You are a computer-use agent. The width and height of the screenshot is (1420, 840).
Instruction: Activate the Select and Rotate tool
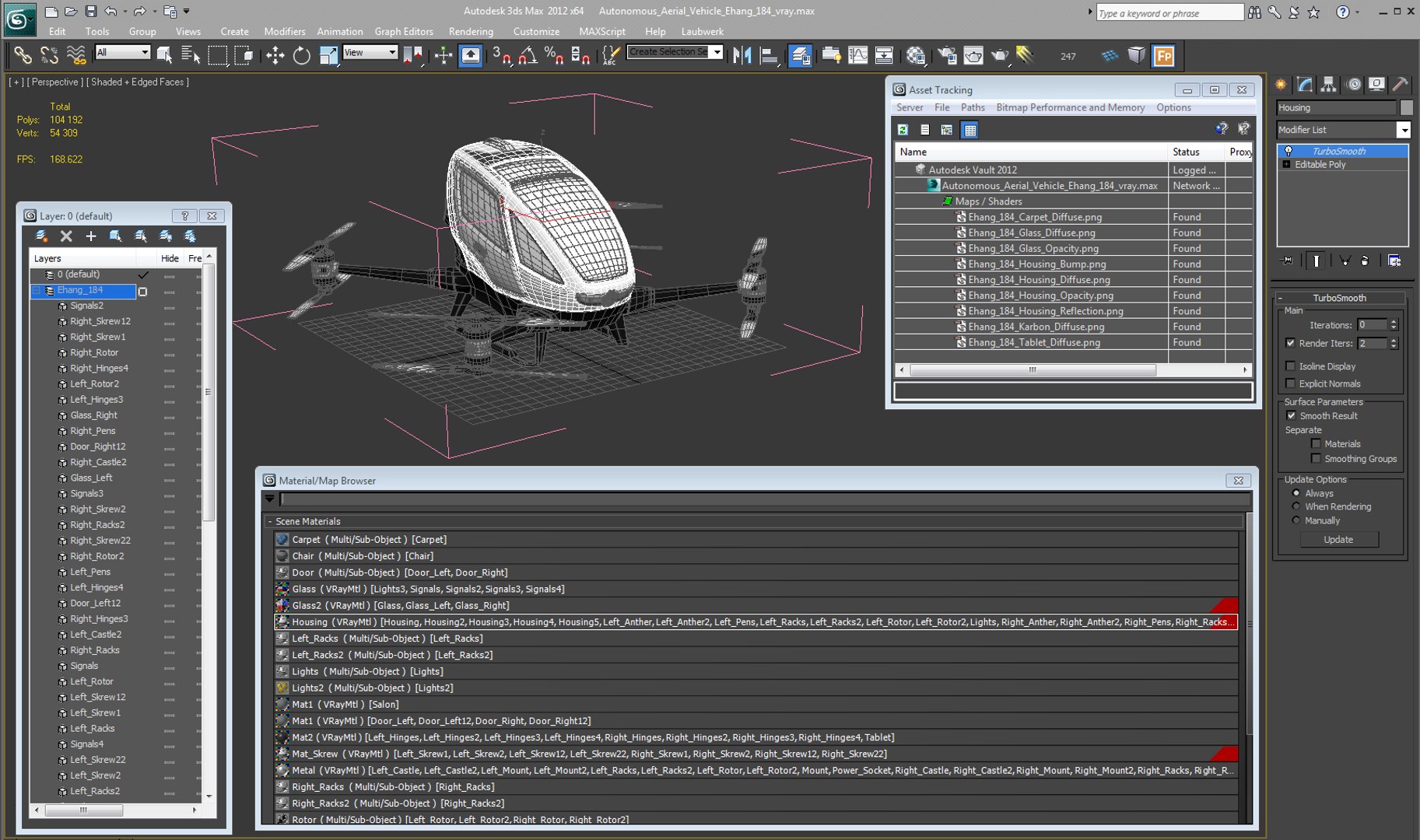301,55
